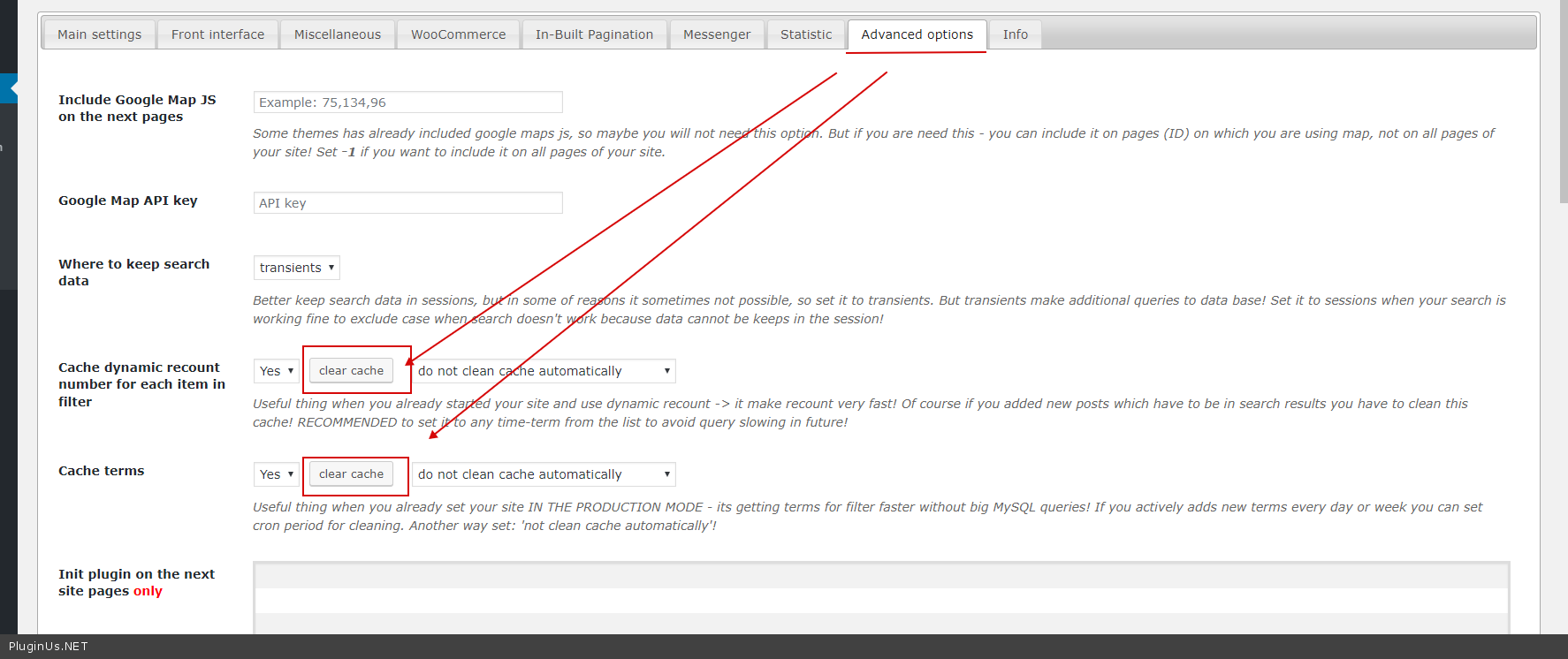Switch to the Statistic tab
Image resolution: width=1568 pixels, height=659 pixels.
pyautogui.click(x=806, y=34)
